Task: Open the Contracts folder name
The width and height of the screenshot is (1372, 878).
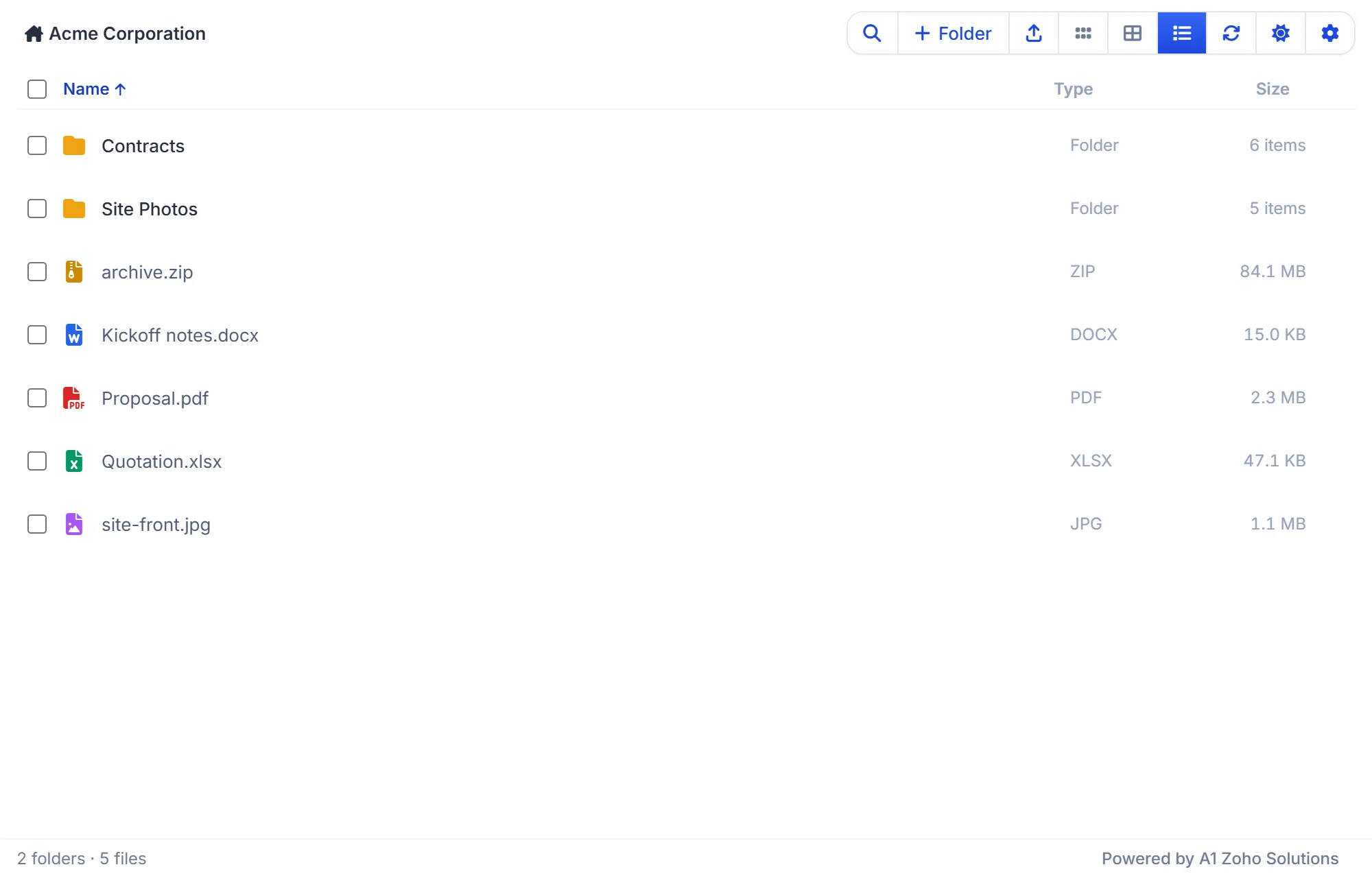Action: coord(143,146)
